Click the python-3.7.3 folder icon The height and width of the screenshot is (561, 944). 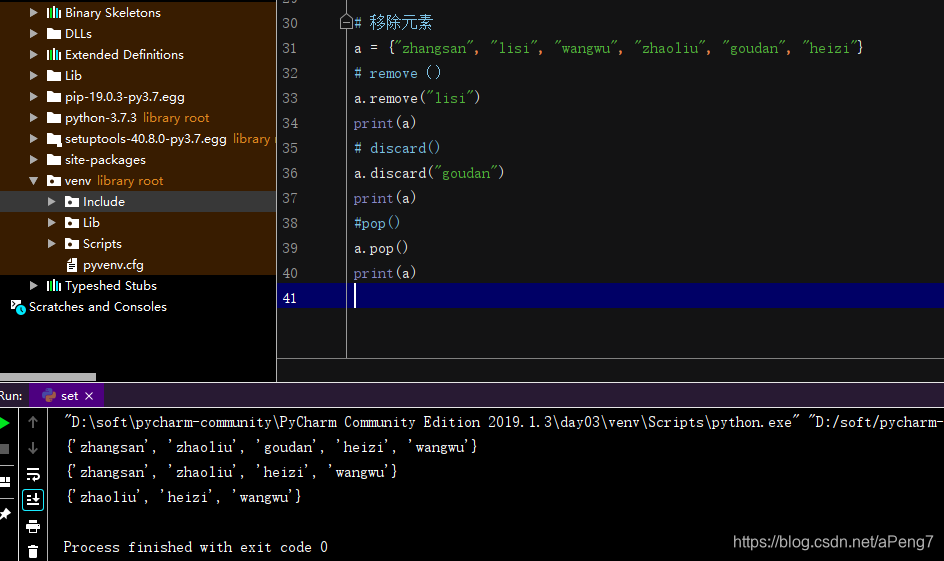click(x=54, y=118)
